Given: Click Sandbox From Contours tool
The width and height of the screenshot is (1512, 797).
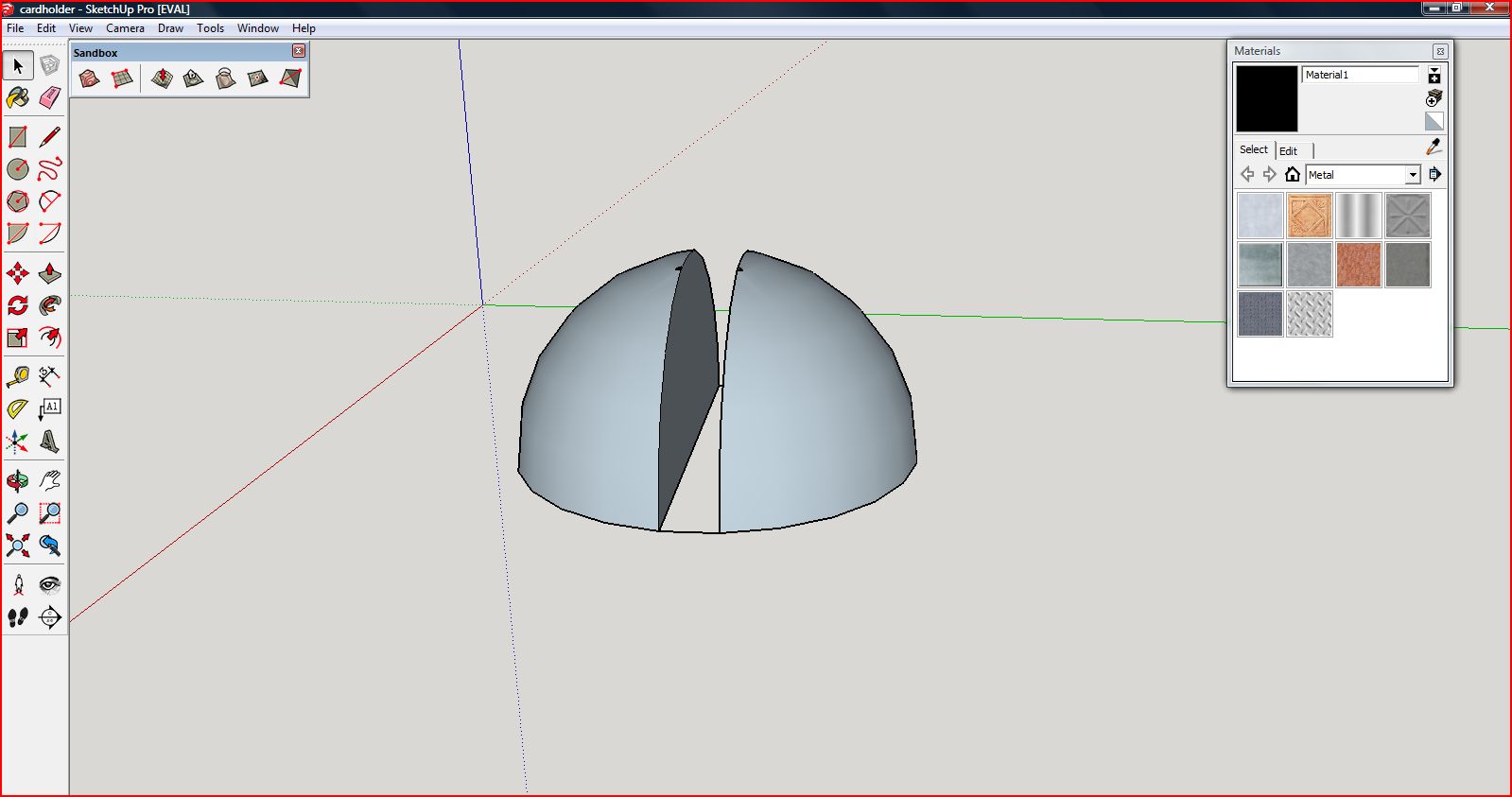Looking at the screenshot, I should pos(89,78).
